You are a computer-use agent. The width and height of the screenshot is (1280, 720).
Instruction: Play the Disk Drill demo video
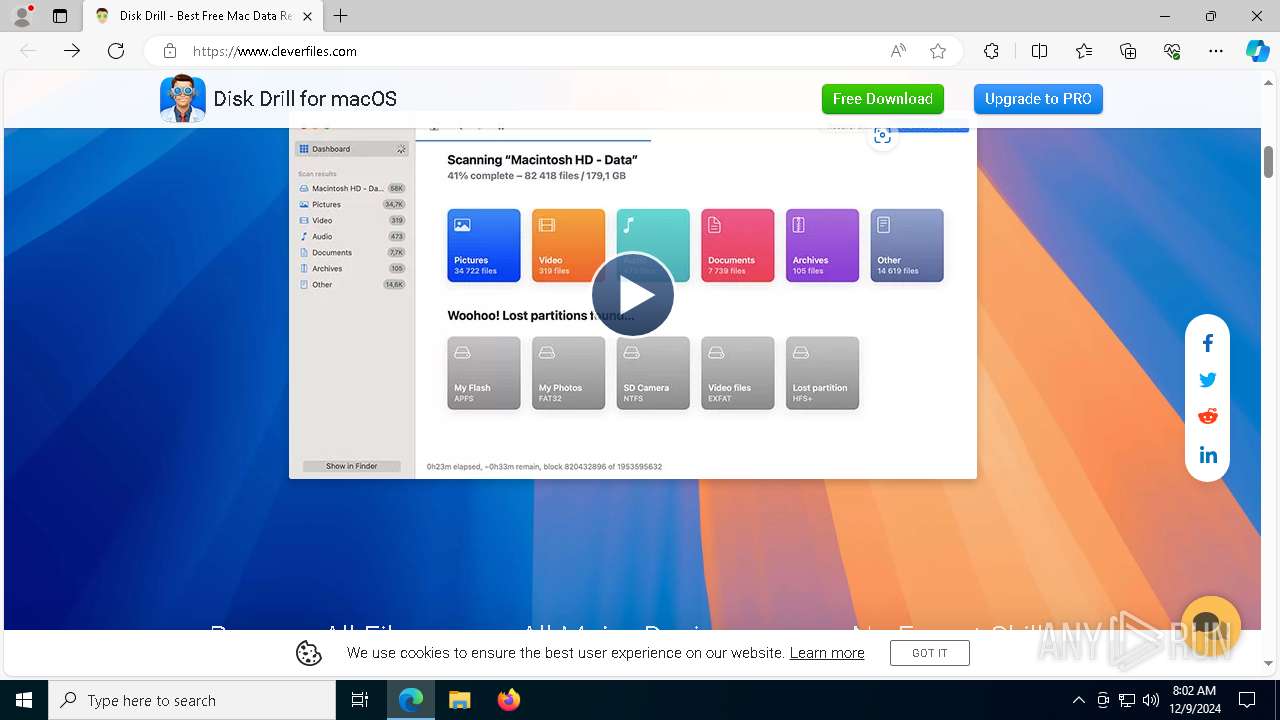coord(633,295)
